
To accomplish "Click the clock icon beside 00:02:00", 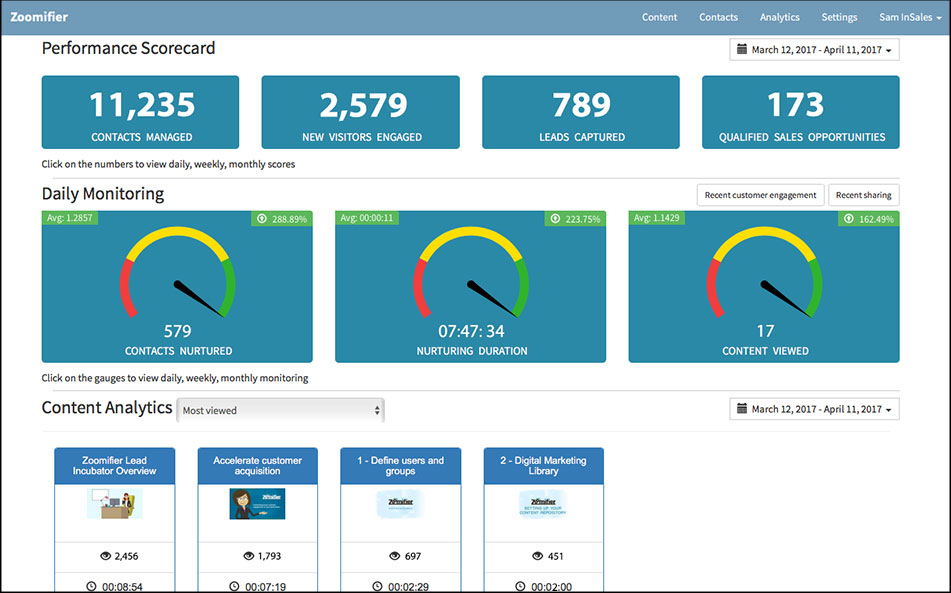I will [521, 586].
